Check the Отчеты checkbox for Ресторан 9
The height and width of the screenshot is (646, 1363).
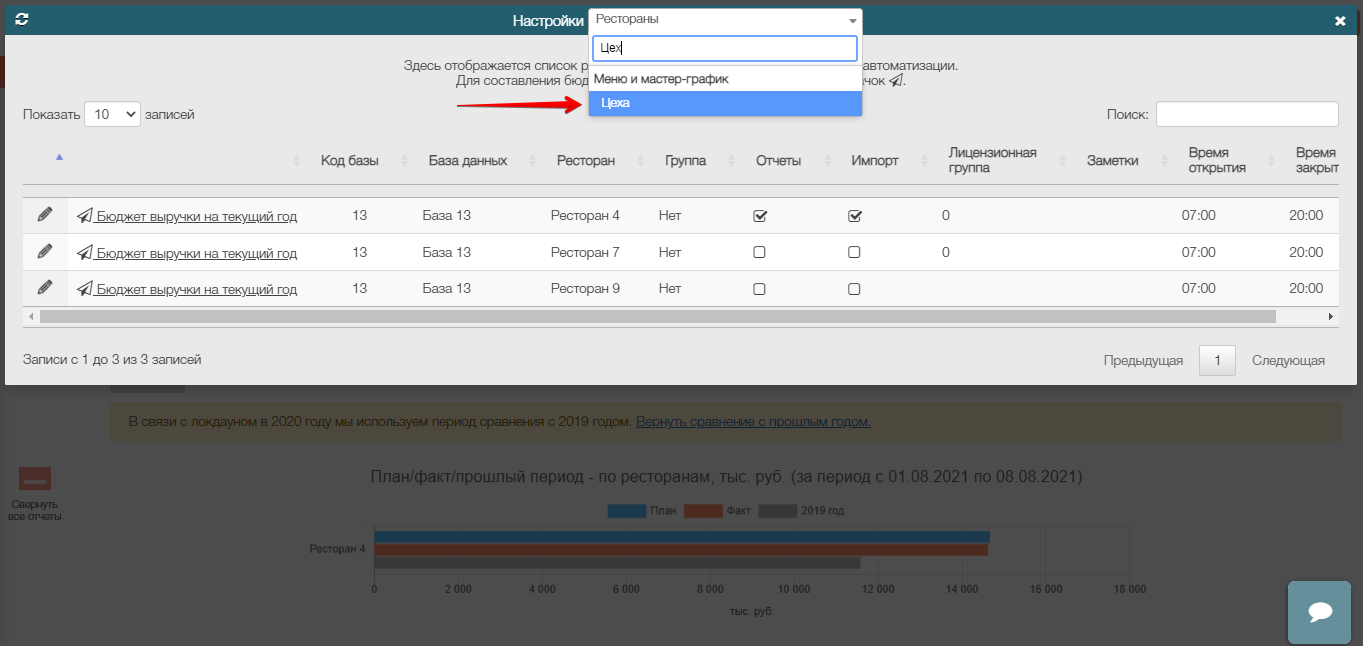pyautogui.click(x=759, y=289)
